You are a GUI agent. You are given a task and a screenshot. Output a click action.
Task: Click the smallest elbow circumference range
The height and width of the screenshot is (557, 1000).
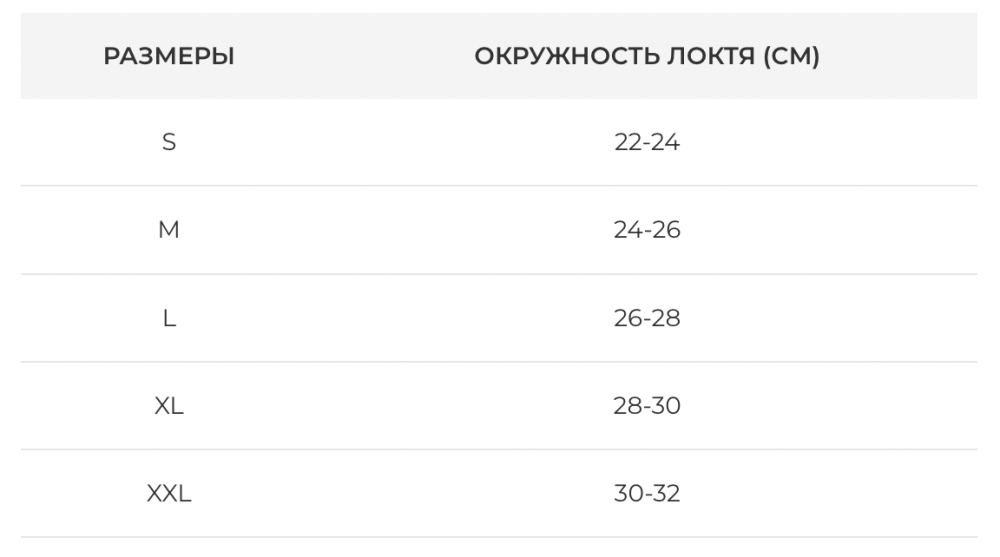coord(647,143)
